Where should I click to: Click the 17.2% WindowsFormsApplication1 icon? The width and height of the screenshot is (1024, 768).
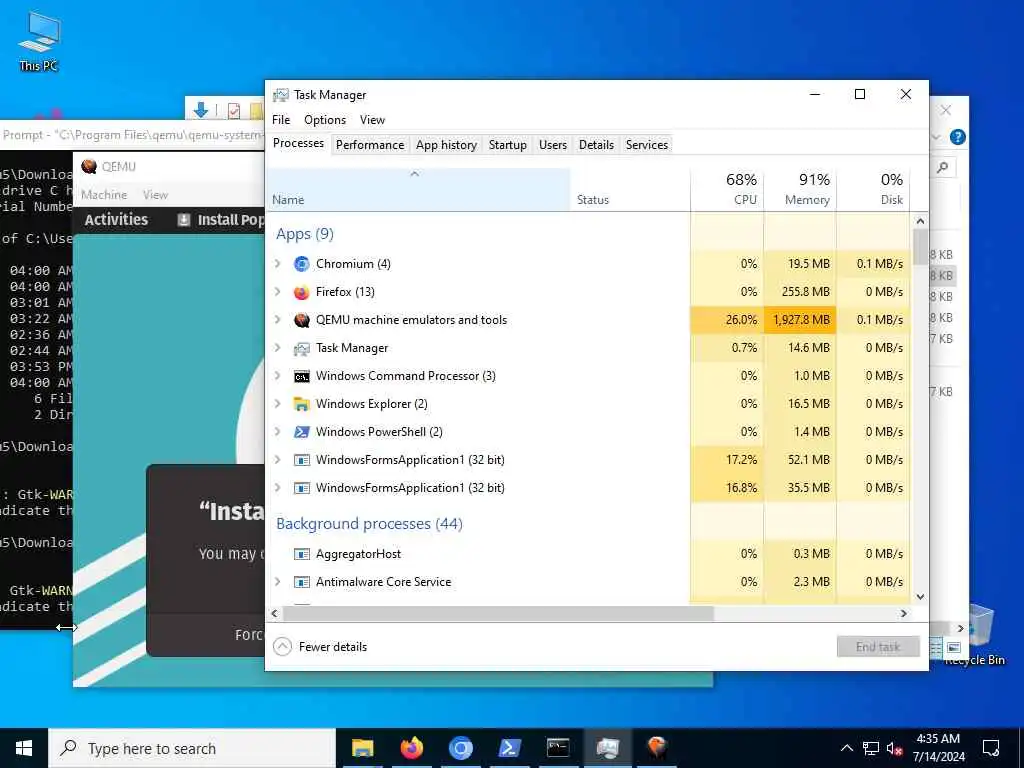[301, 460]
